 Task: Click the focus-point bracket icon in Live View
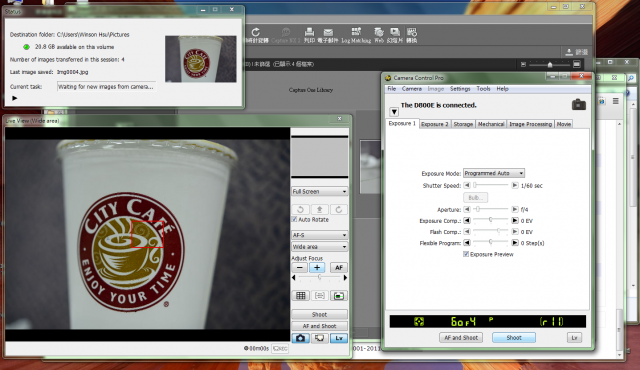coord(320,296)
